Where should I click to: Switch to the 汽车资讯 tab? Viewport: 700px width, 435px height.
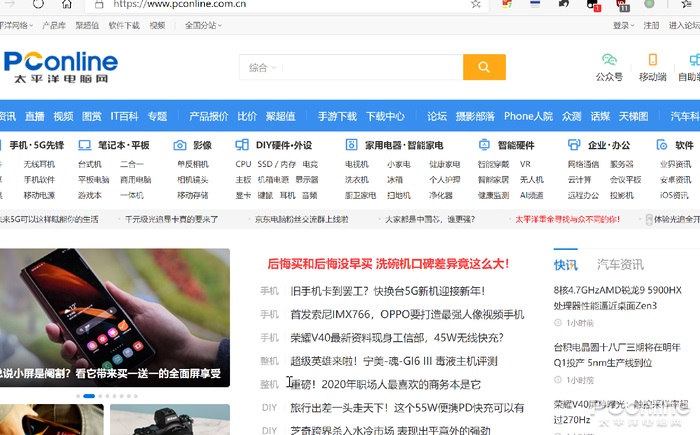620,264
